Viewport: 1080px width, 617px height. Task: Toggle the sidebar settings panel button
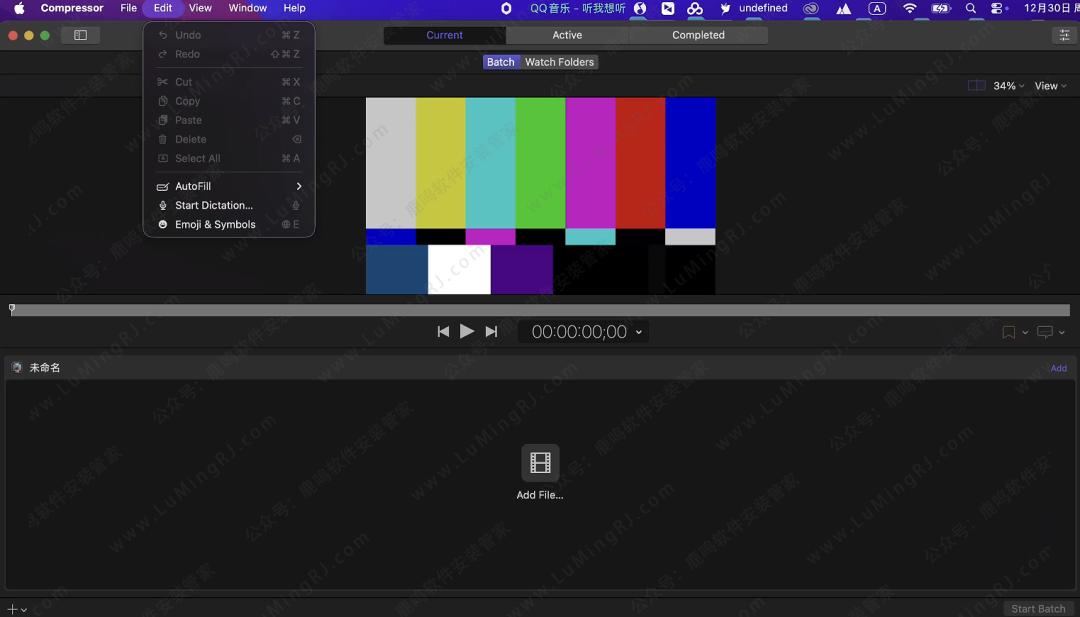point(80,35)
